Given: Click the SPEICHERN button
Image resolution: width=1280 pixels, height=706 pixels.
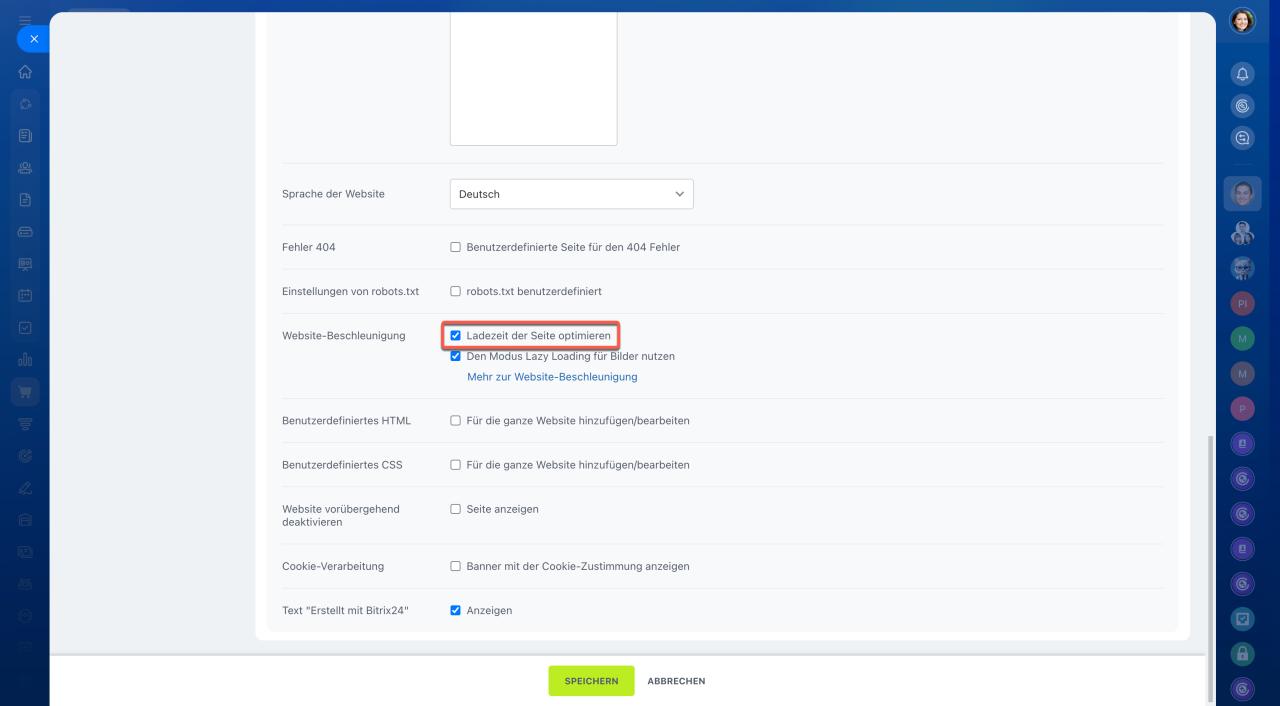Looking at the screenshot, I should point(591,681).
